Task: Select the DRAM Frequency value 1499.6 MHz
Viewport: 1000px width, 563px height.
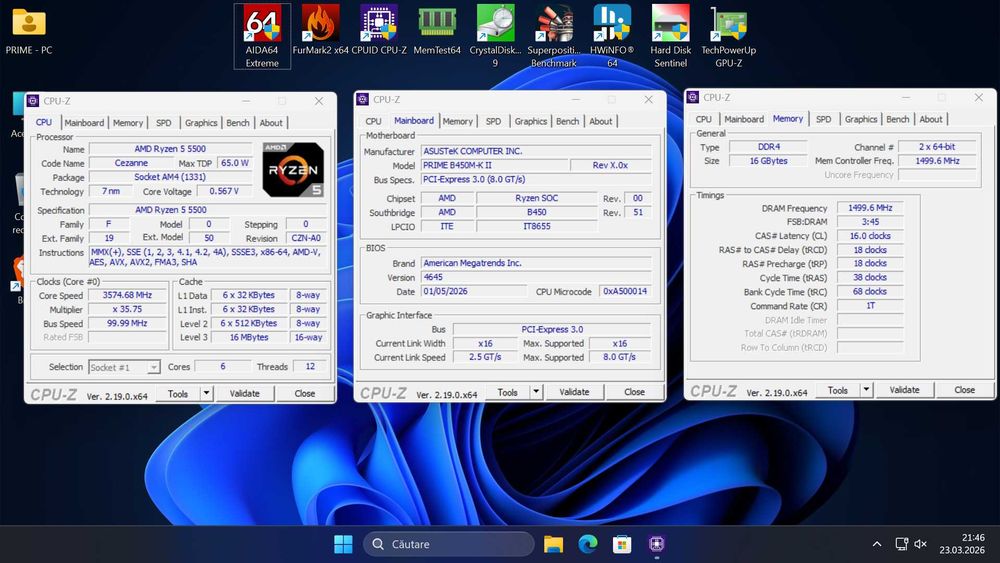Action: click(x=871, y=208)
